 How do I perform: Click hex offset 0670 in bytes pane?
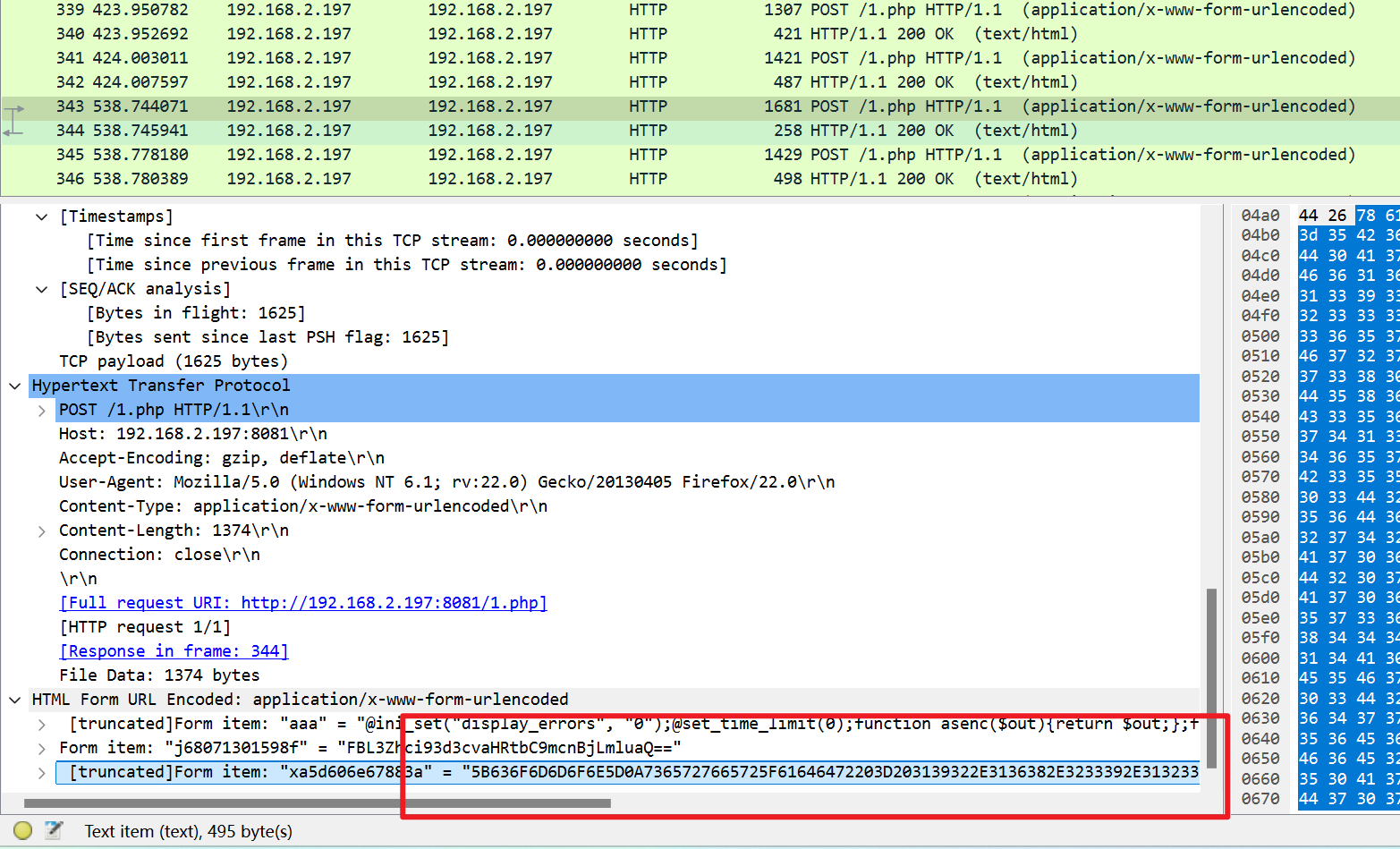1260,799
